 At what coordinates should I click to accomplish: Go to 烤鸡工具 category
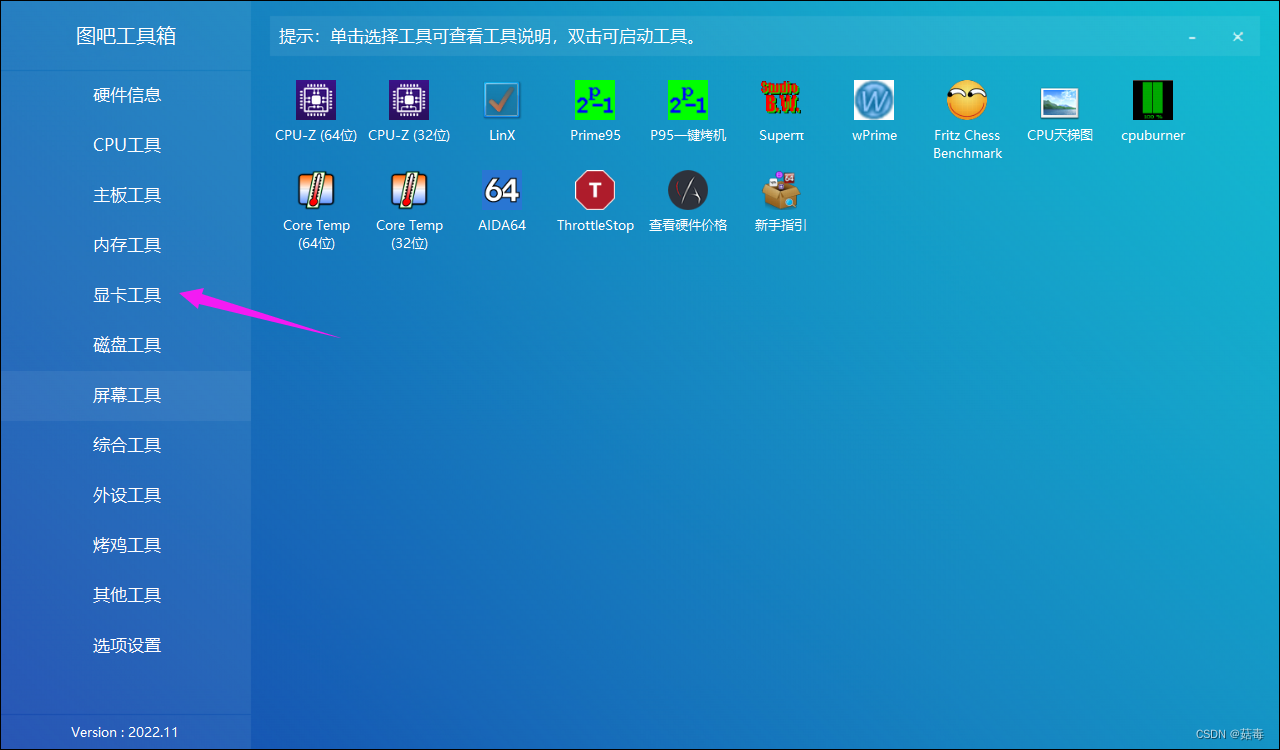[126, 546]
